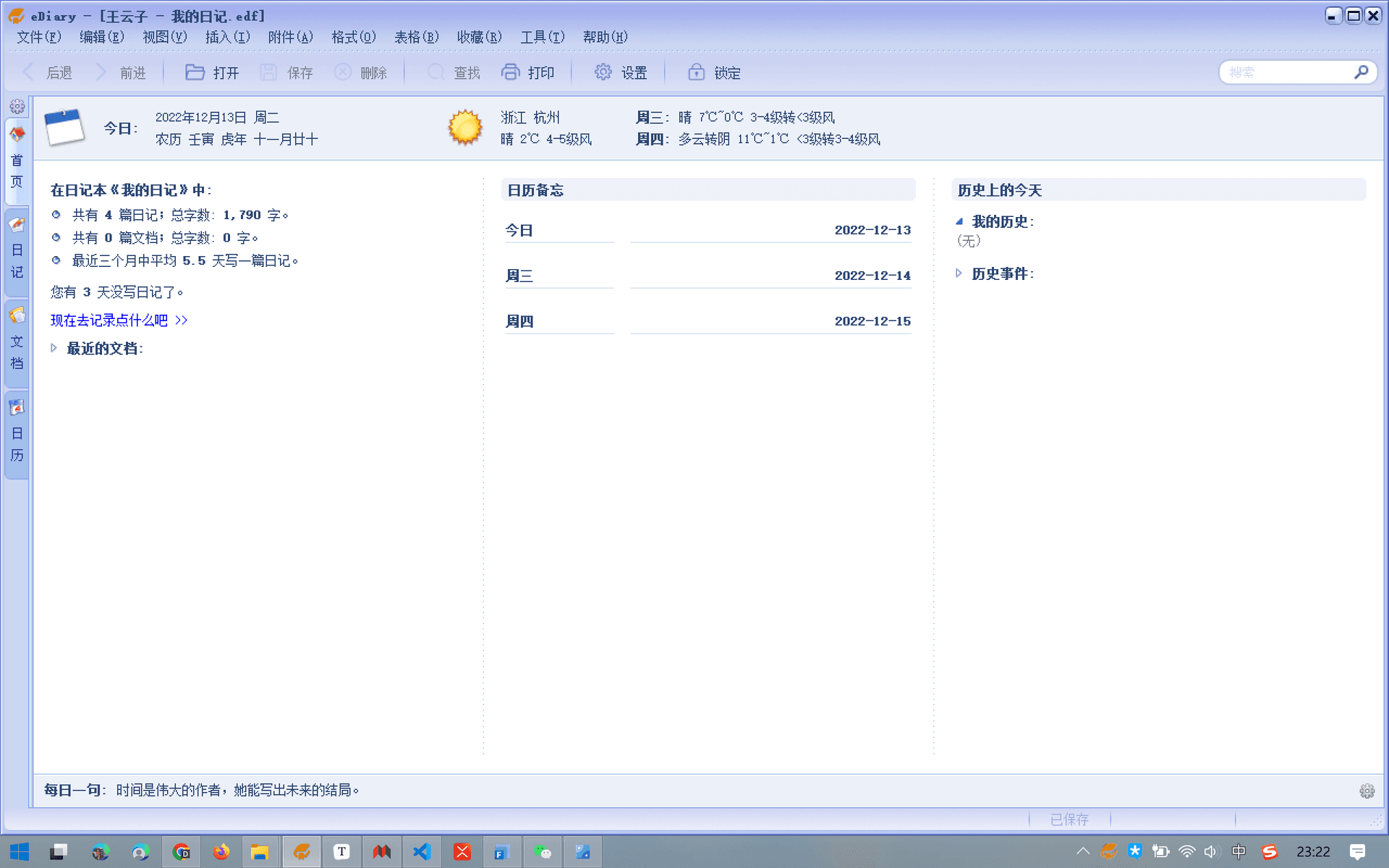1389x868 pixels.
Task: Click the date 2022-12-14
Action: click(872, 276)
